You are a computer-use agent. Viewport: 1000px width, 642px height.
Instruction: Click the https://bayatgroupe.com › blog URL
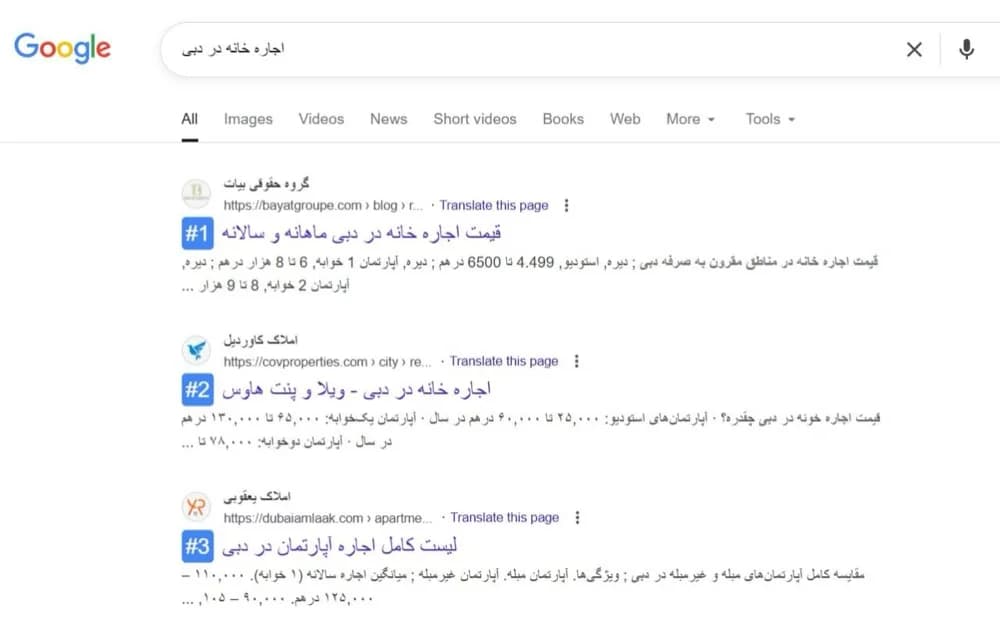pos(323,205)
